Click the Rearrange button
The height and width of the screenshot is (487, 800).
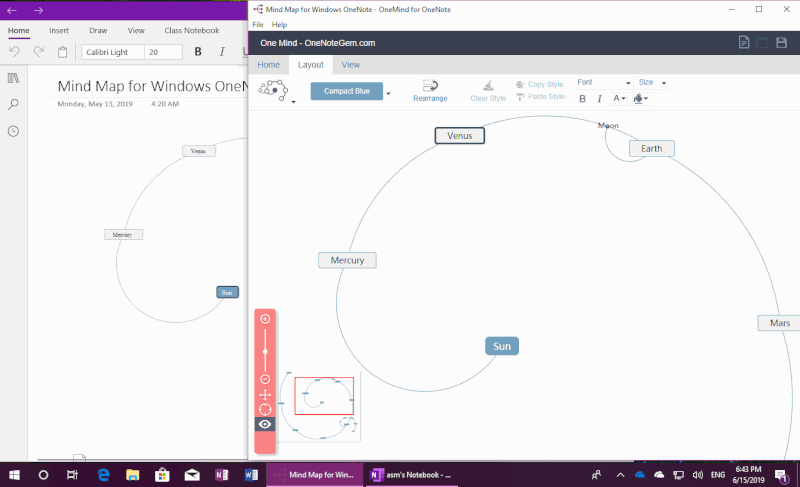pyautogui.click(x=430, y=91)
